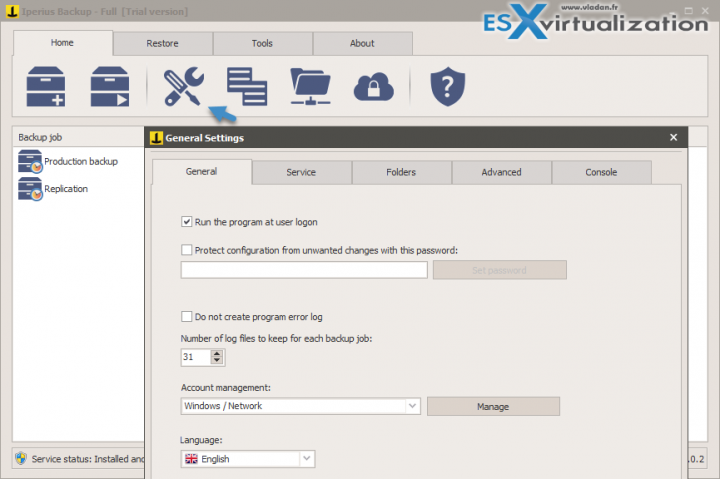Switch to the Home tab
This screenshot has width=720, height=479.
point(62,43)
